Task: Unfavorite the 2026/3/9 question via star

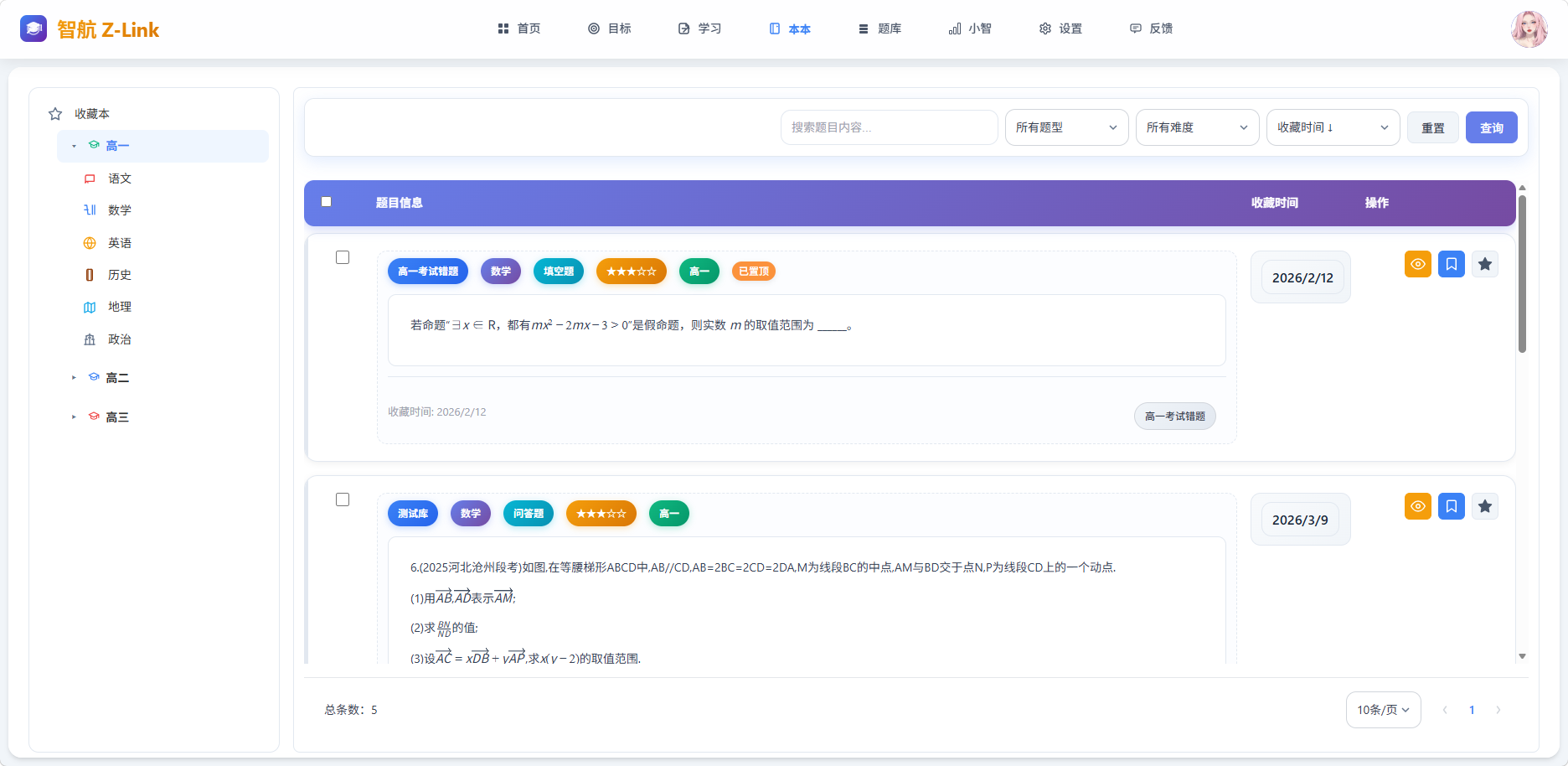Action: 1485,506
